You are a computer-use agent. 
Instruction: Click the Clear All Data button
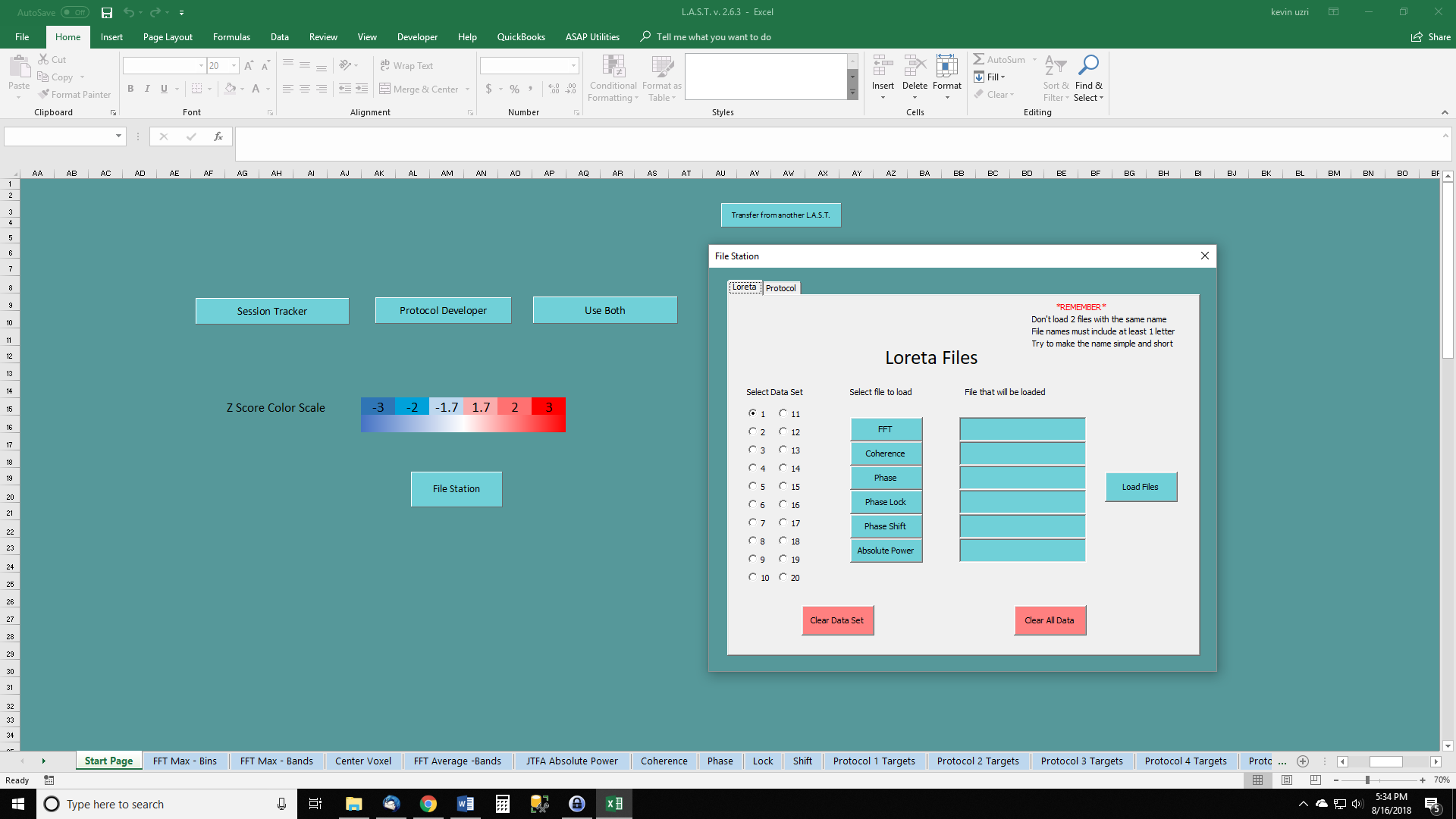1050,620
